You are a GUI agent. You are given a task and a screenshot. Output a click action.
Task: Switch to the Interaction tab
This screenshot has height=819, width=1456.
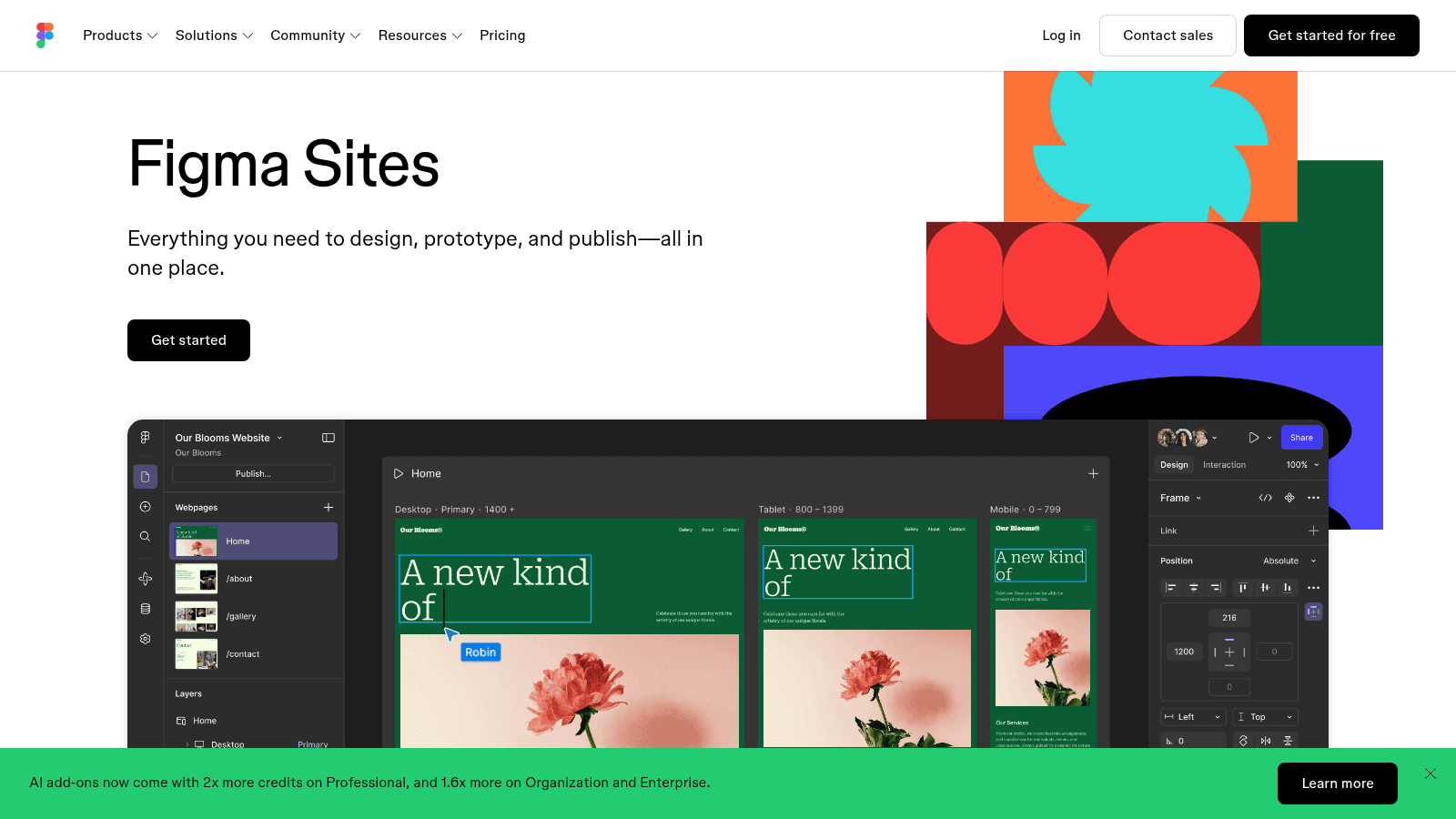1224,465
